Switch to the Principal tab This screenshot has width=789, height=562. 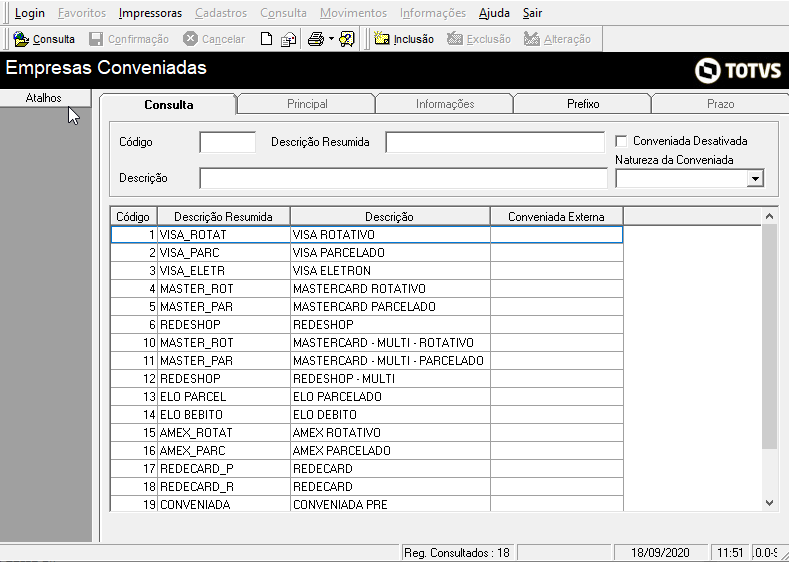click(307, 104)
